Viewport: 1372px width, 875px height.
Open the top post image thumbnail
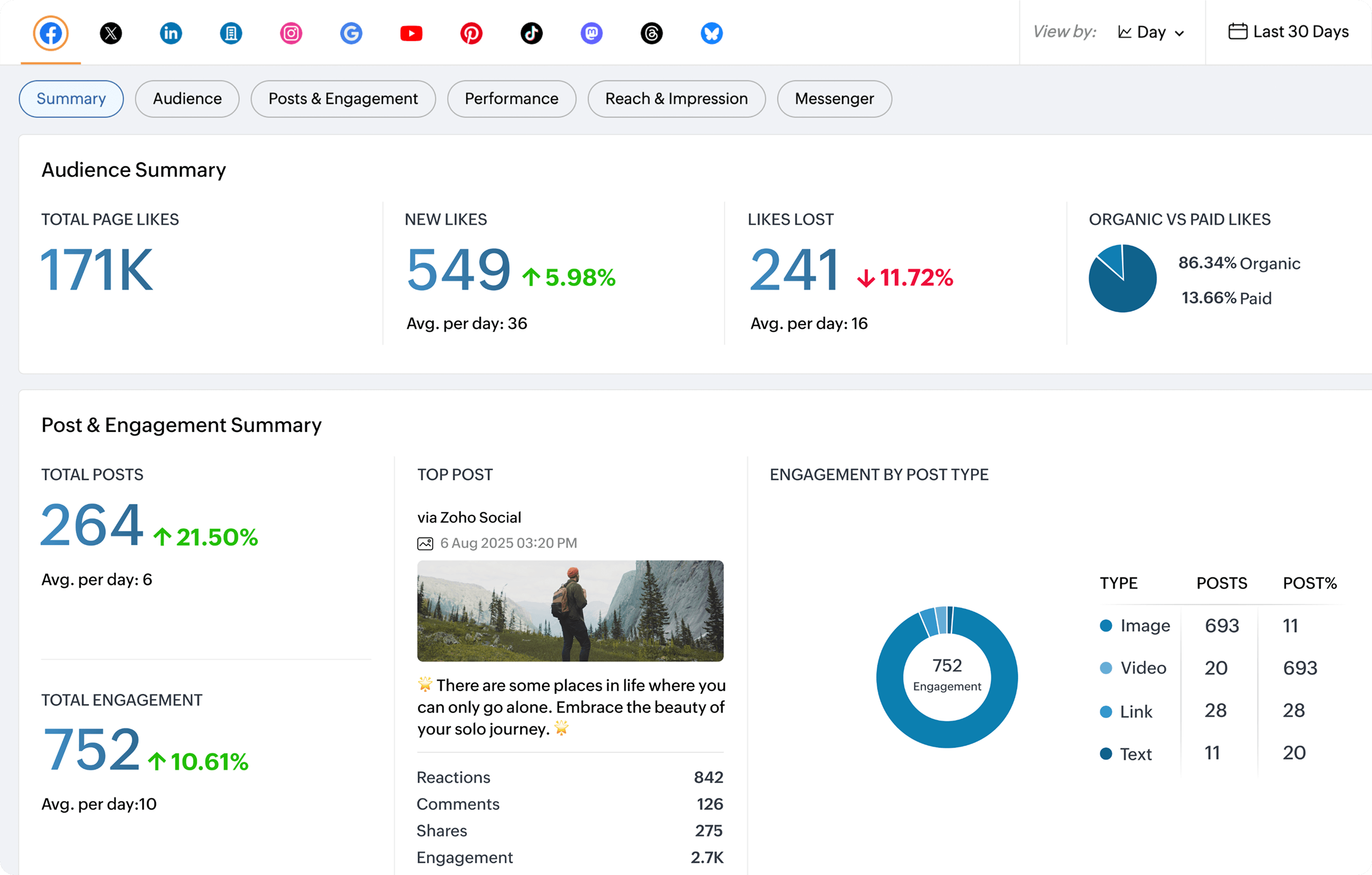570,610
